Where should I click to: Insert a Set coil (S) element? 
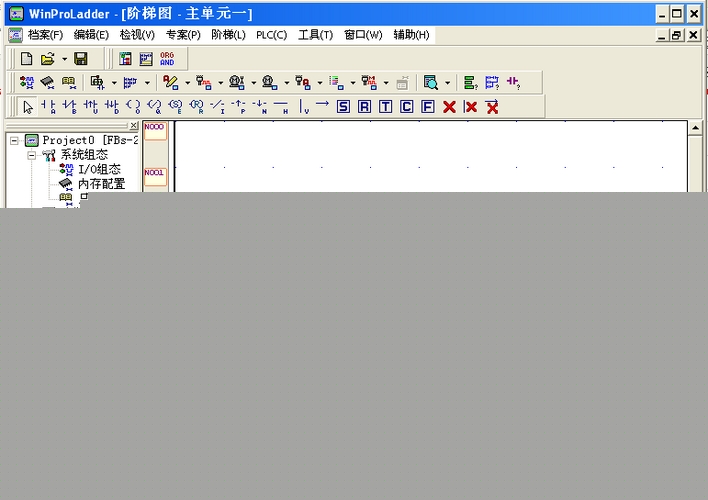344,107
